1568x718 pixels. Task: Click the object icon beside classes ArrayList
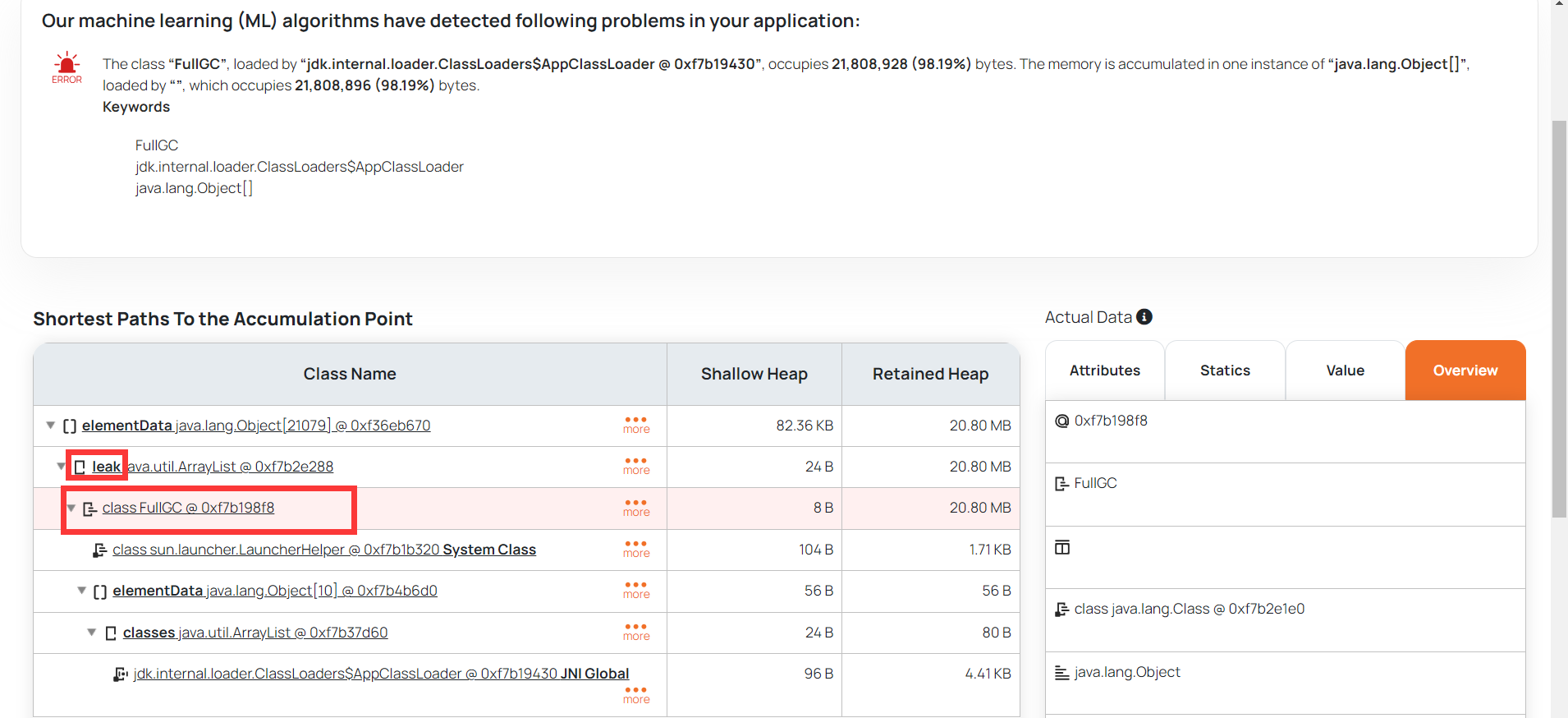click(x=111, y=633)
